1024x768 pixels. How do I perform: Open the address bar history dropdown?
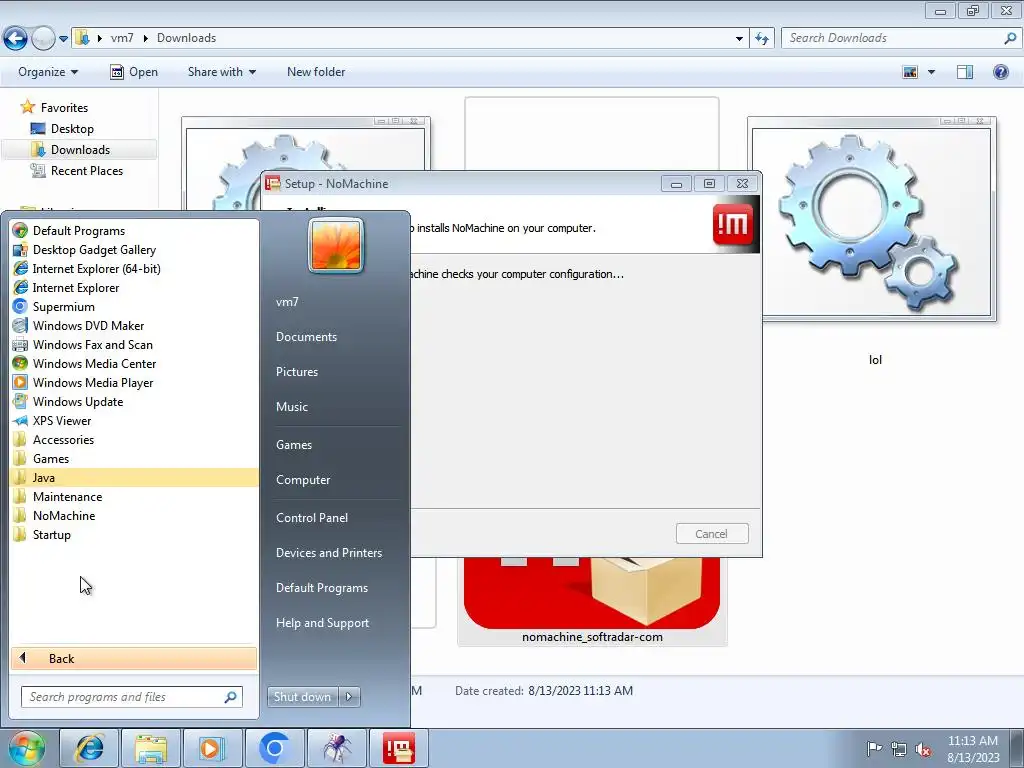739,39
